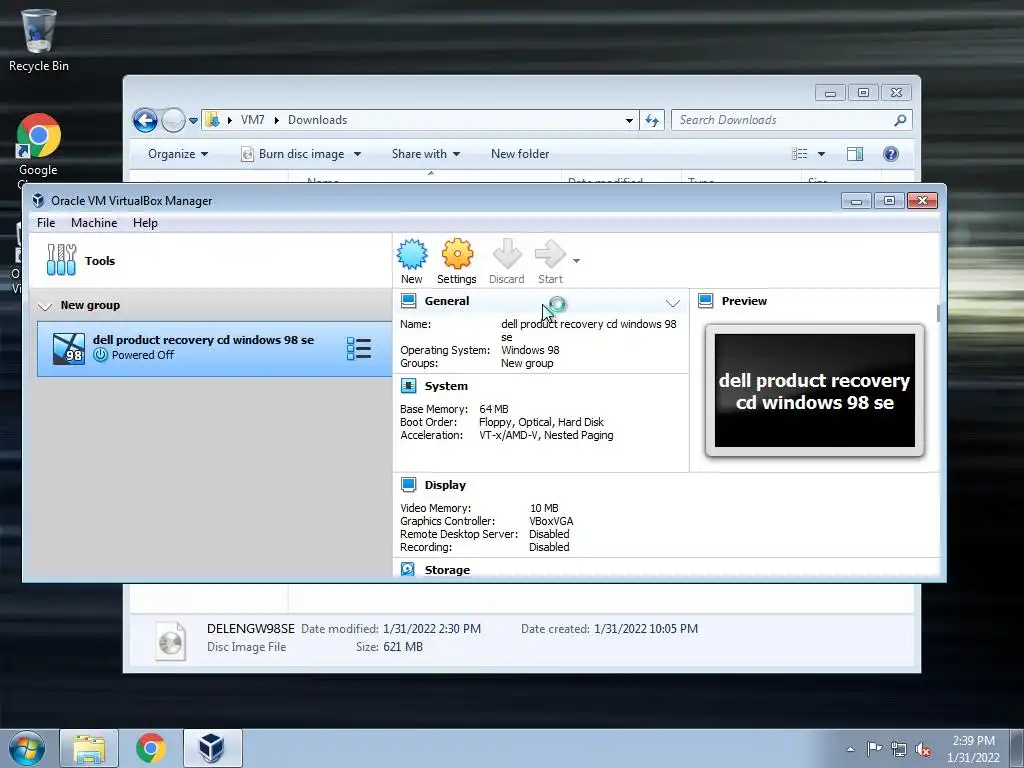Open the taskbar clock showing 2:39 PM

tap(973, 749)
